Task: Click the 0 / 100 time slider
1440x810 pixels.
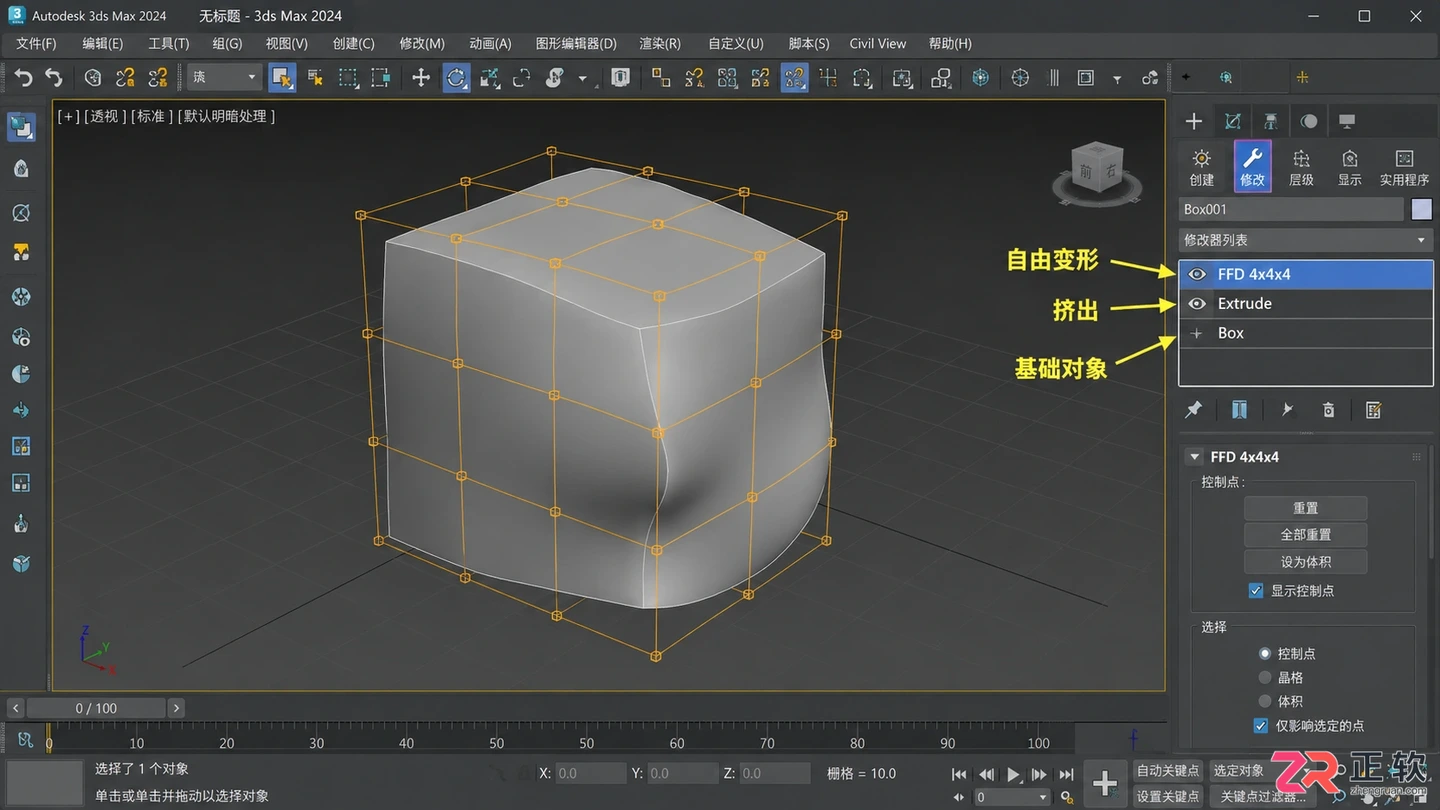Action: (x=96, y=708)
